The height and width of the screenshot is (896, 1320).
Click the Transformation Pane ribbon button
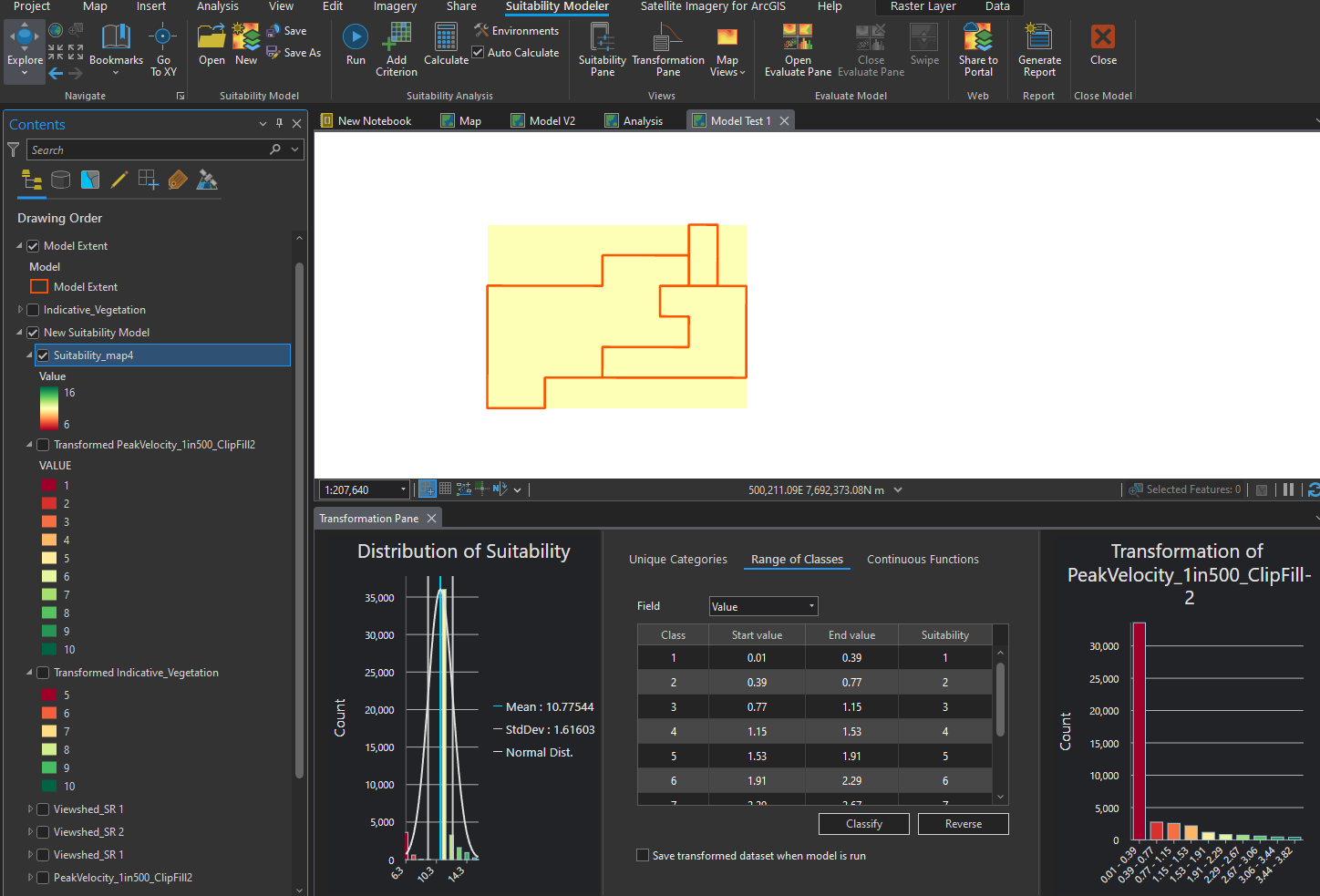point(667,50)
